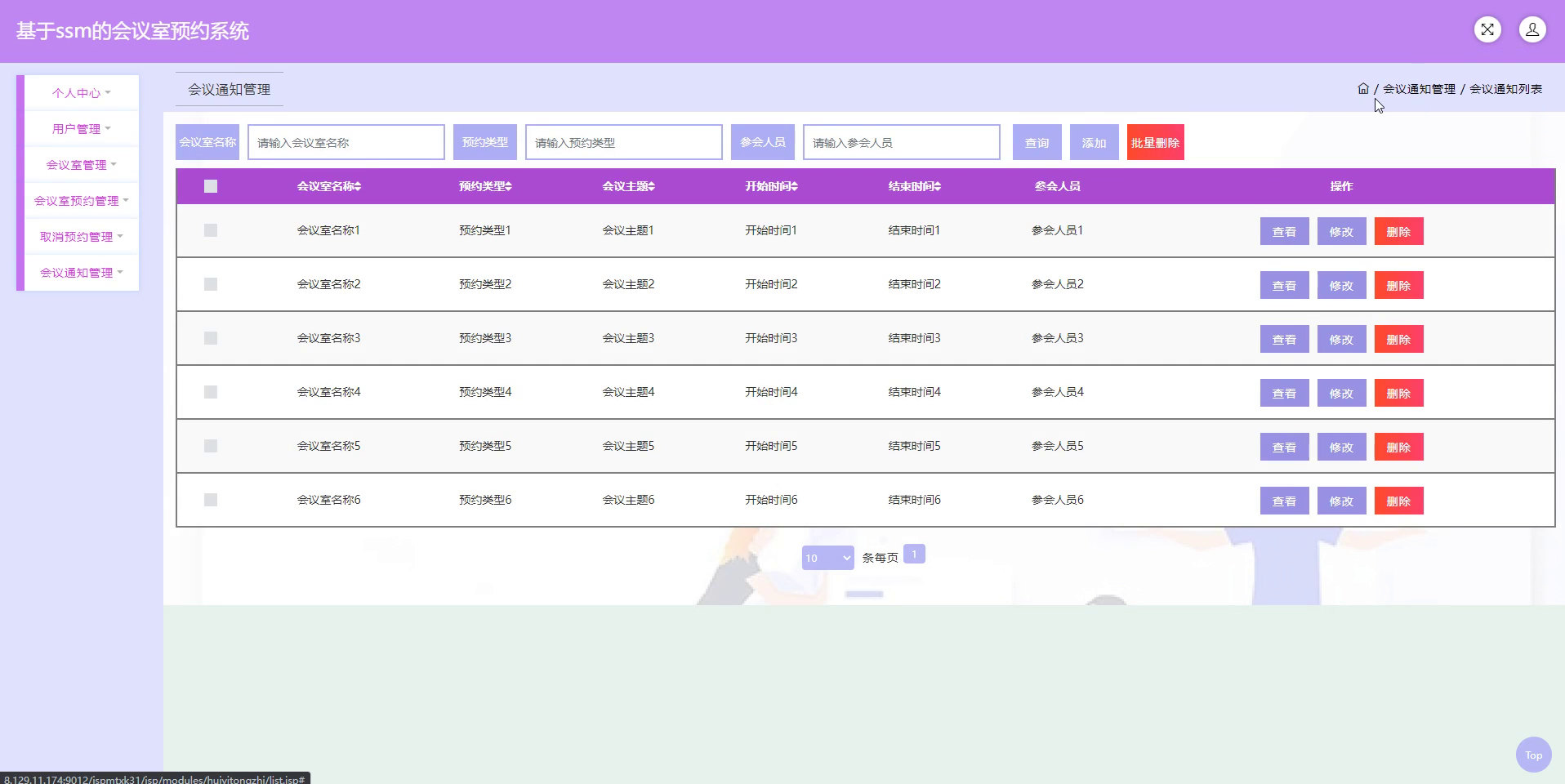Check the row checkbox for 会议室名称1

pyautogui.click(x=211, y=230)
